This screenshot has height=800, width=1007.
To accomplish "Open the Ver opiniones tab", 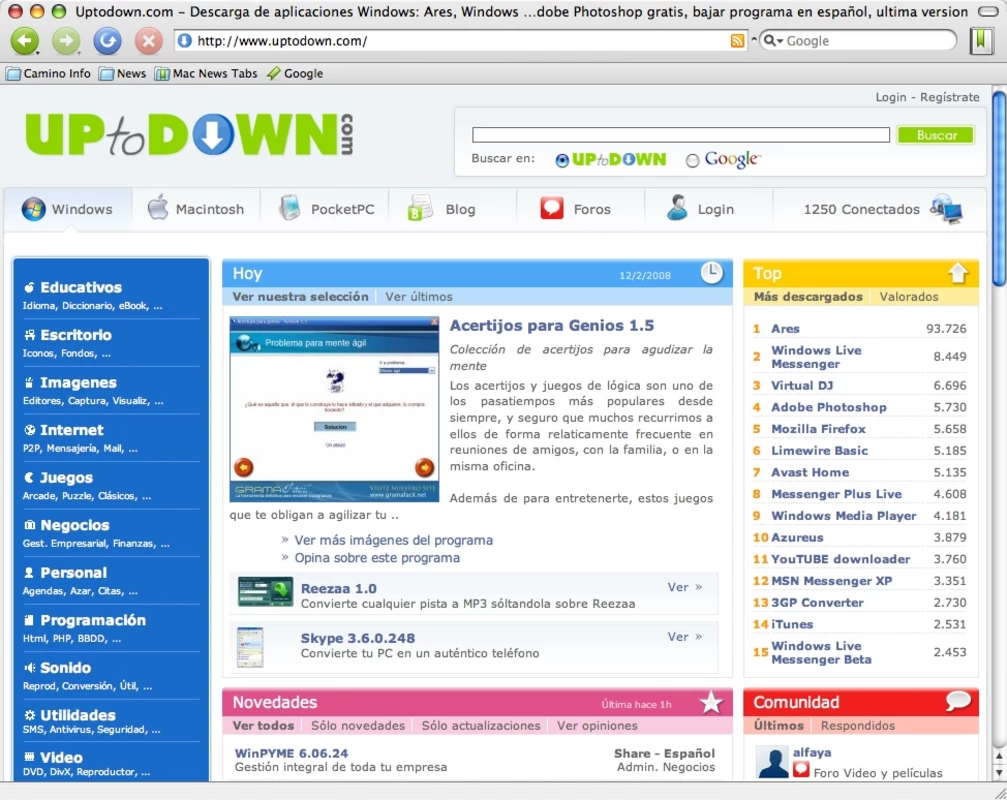I will (x=597, y=726).
